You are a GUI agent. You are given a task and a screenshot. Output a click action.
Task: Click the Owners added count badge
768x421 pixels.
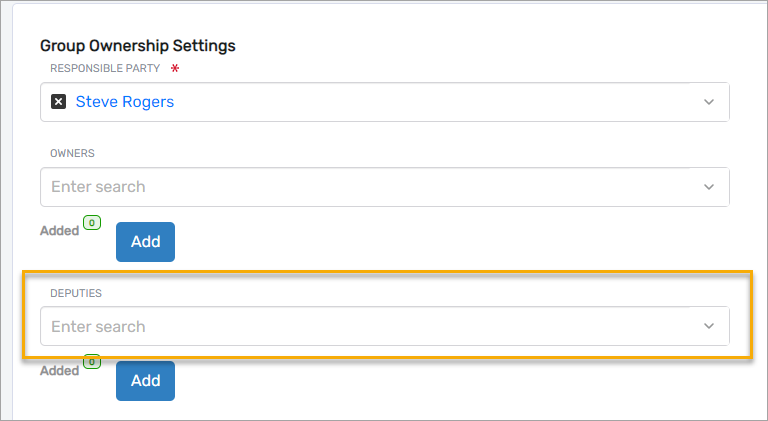pyautogui.click(x=93, y=223)
